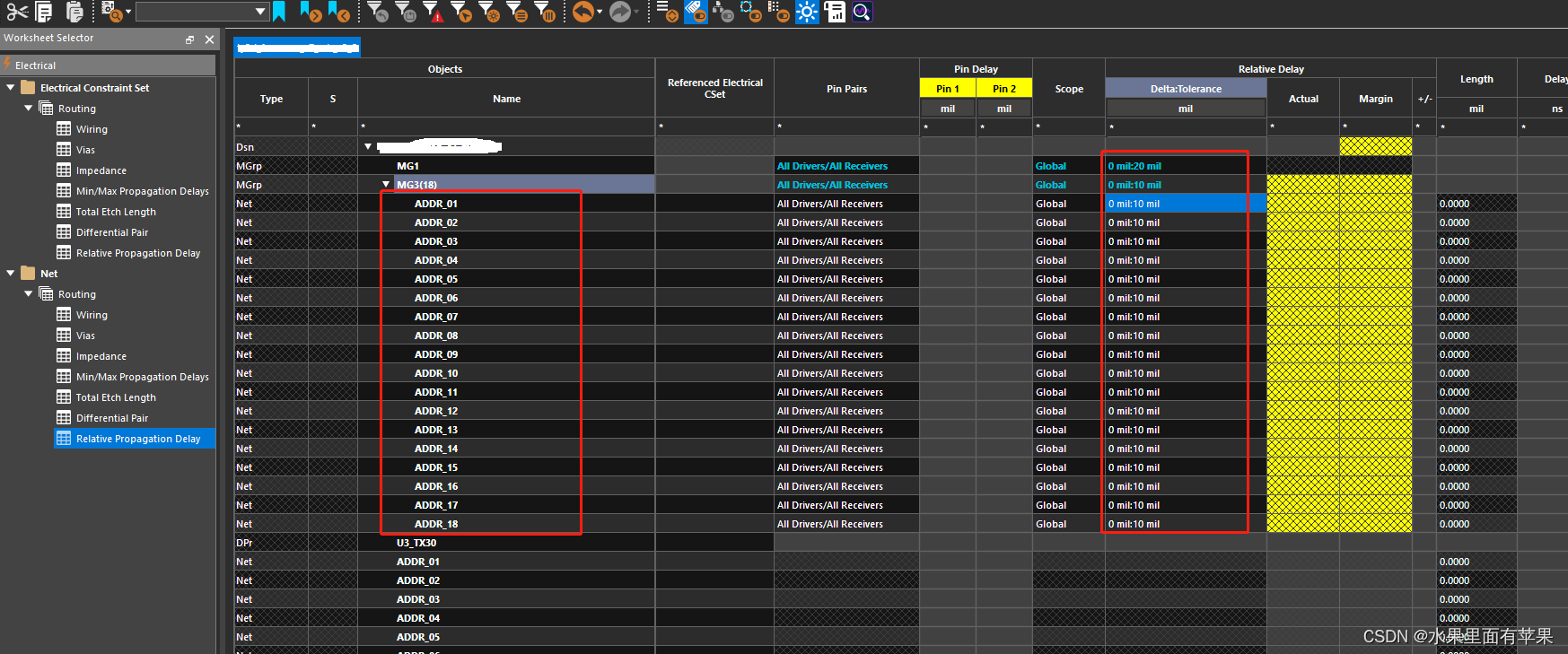This screenshot has width=1568, height=654.
Task: Go to next bookmark icon
Action: 310,12
